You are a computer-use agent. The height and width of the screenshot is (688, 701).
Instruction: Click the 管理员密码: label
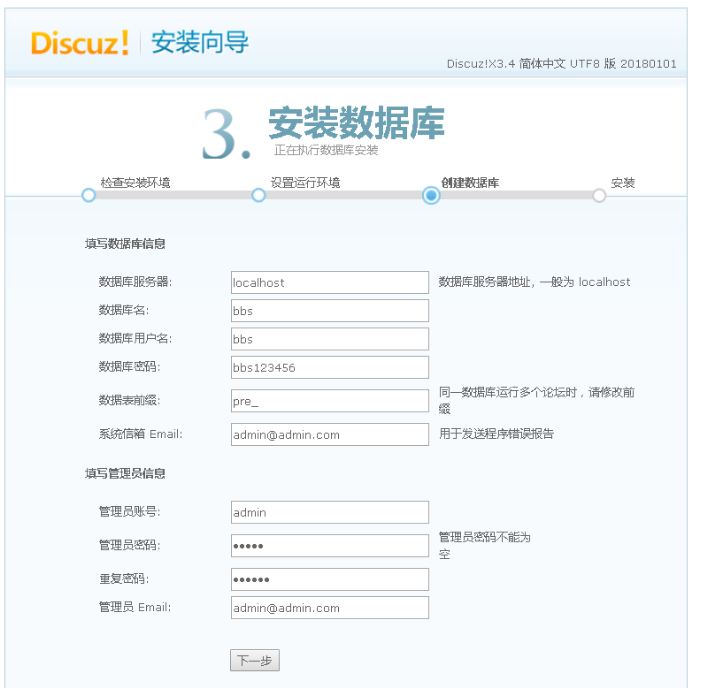pos(129,545)
